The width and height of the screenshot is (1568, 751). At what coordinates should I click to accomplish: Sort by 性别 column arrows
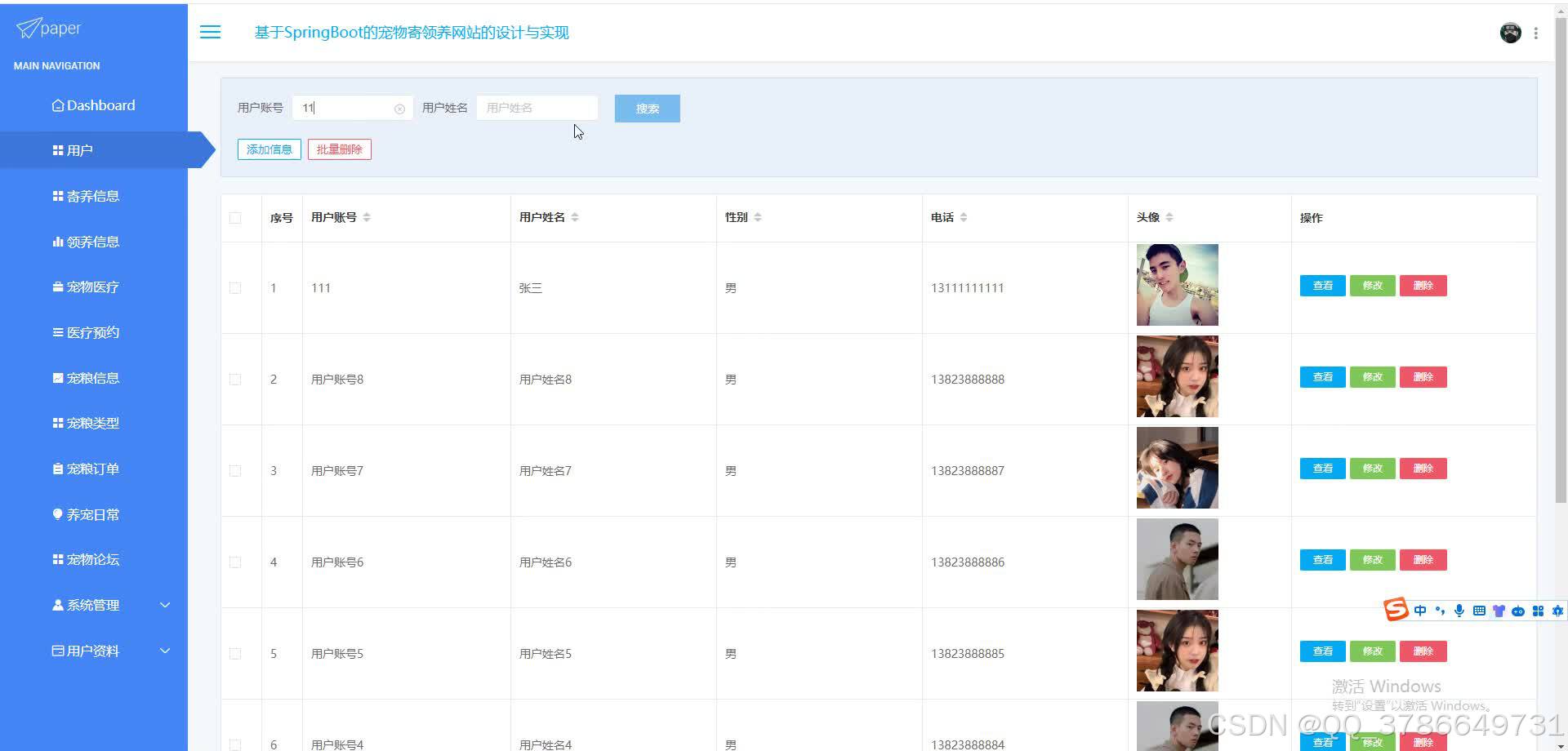tap(758, 217)
